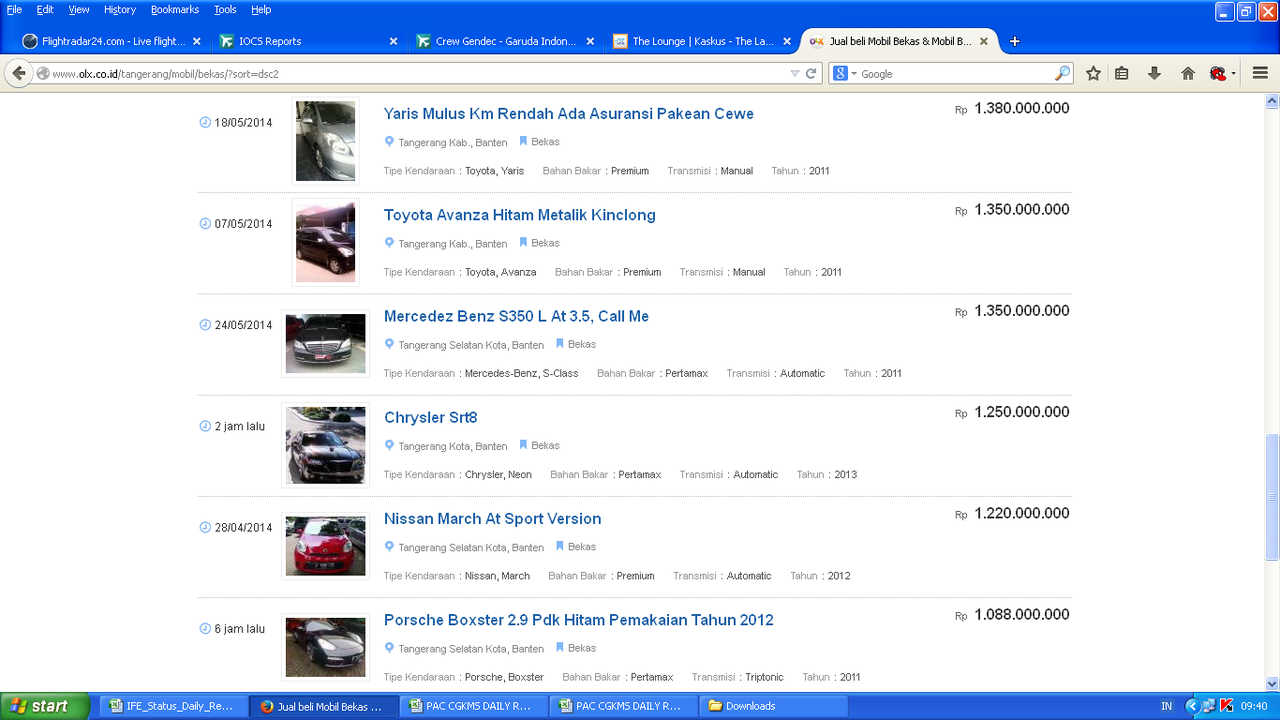The image size is (1280, 720).
Task: Open the Downloads folder taskbar item
Action: click(773, 706)
